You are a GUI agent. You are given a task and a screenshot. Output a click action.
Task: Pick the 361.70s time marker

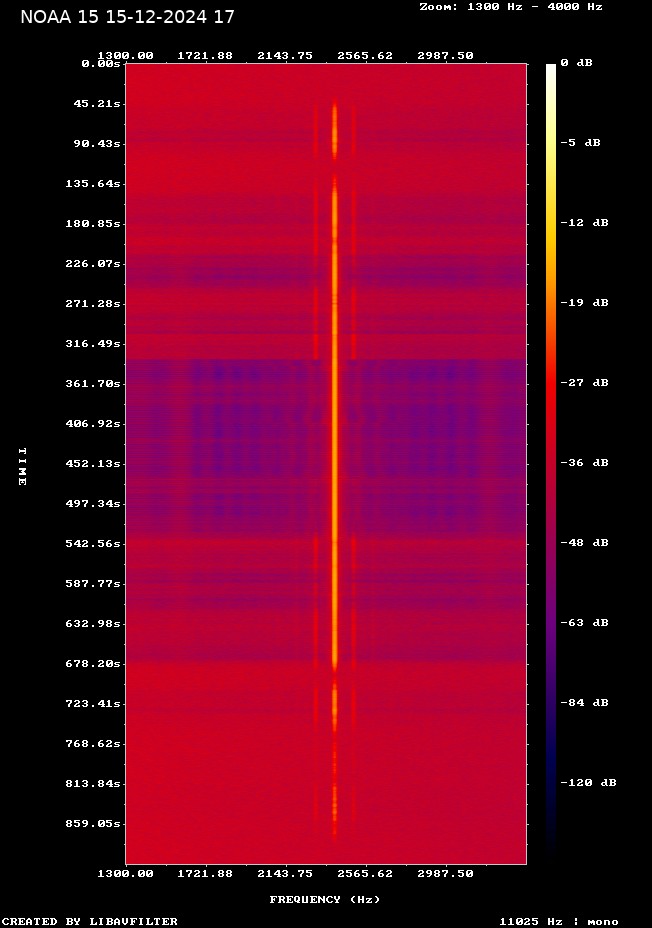(x=95, y=384)
